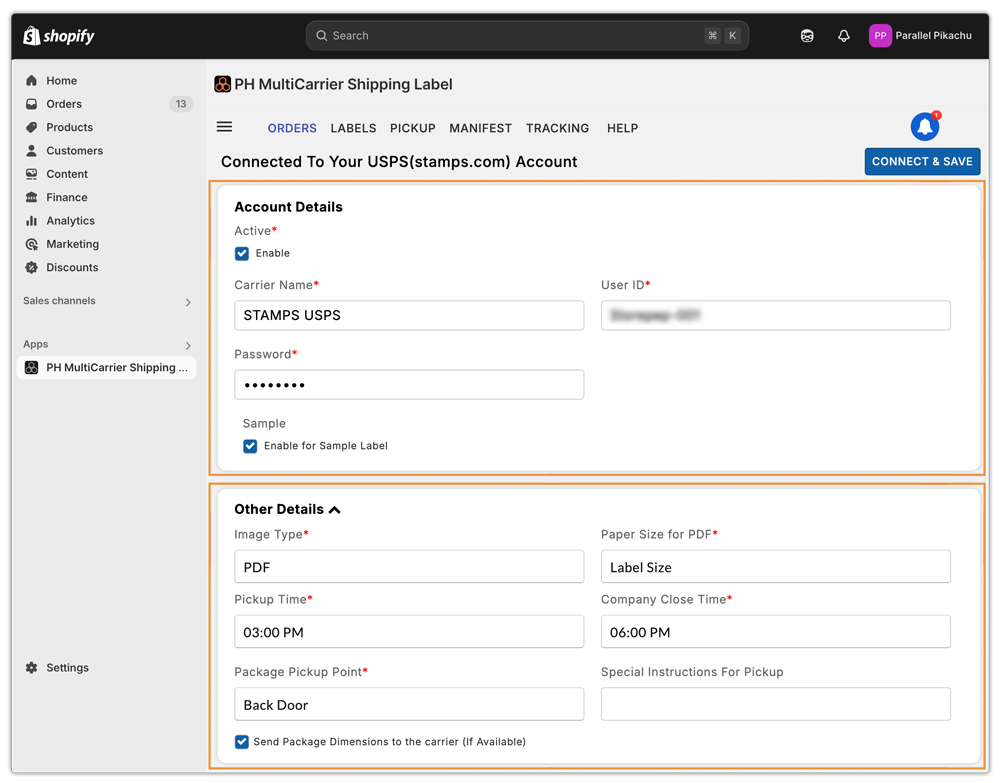
Task: Open Finance section in sidebar
Action: click(66, 197)
